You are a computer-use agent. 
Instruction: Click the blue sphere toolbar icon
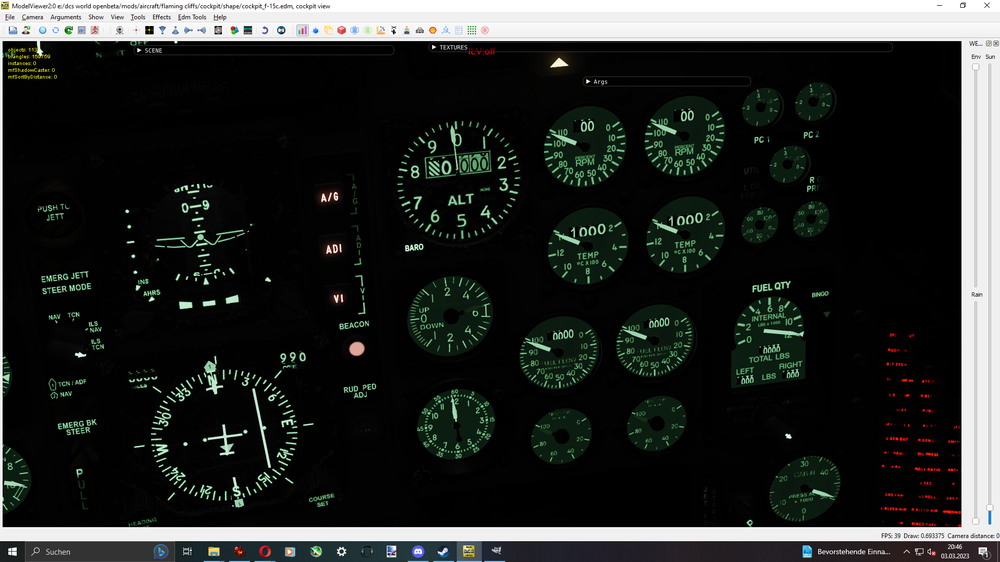pos(43,30)
